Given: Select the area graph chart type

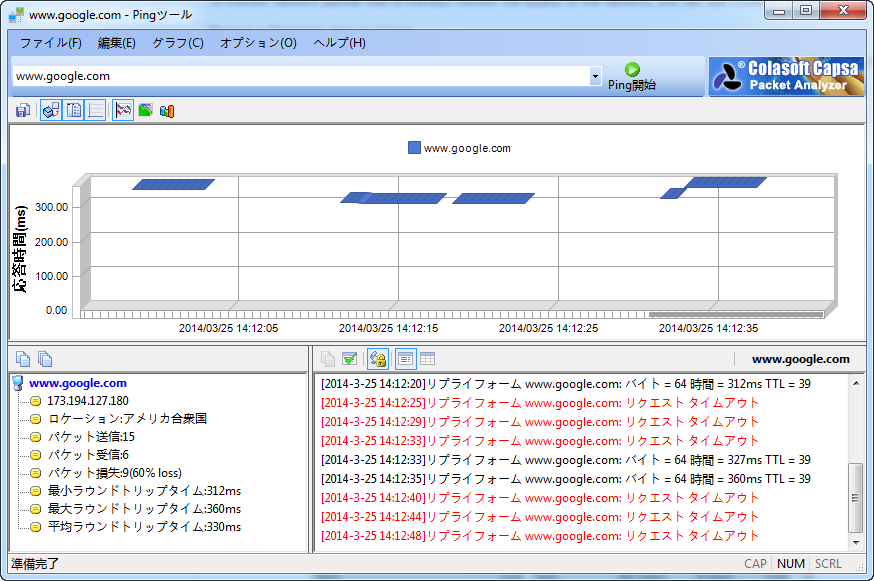Looking at the screenshot, I should click(x=145, y=110).
